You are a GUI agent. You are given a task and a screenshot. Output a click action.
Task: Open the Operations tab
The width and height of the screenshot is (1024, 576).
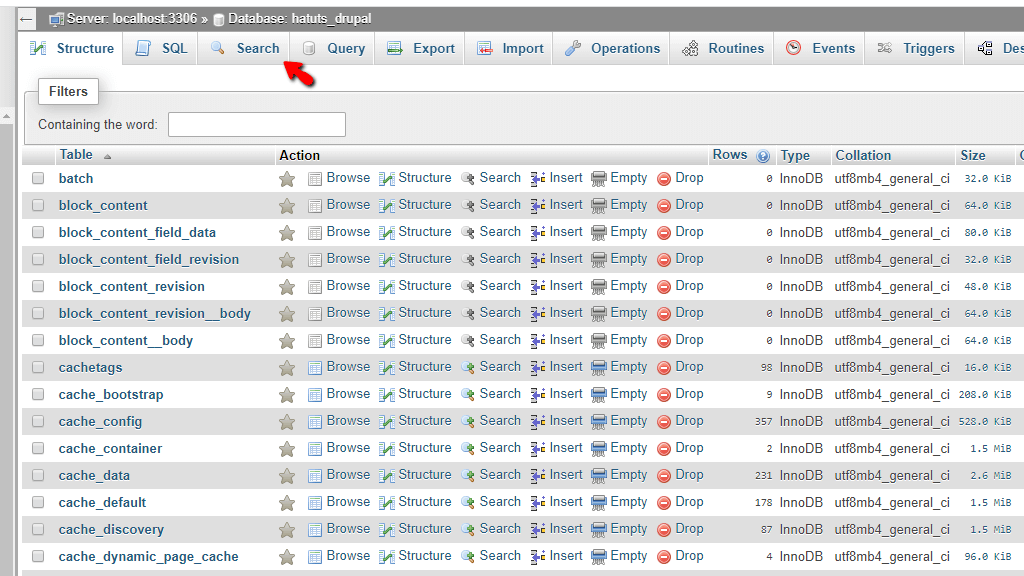click(x=612, y=48)
